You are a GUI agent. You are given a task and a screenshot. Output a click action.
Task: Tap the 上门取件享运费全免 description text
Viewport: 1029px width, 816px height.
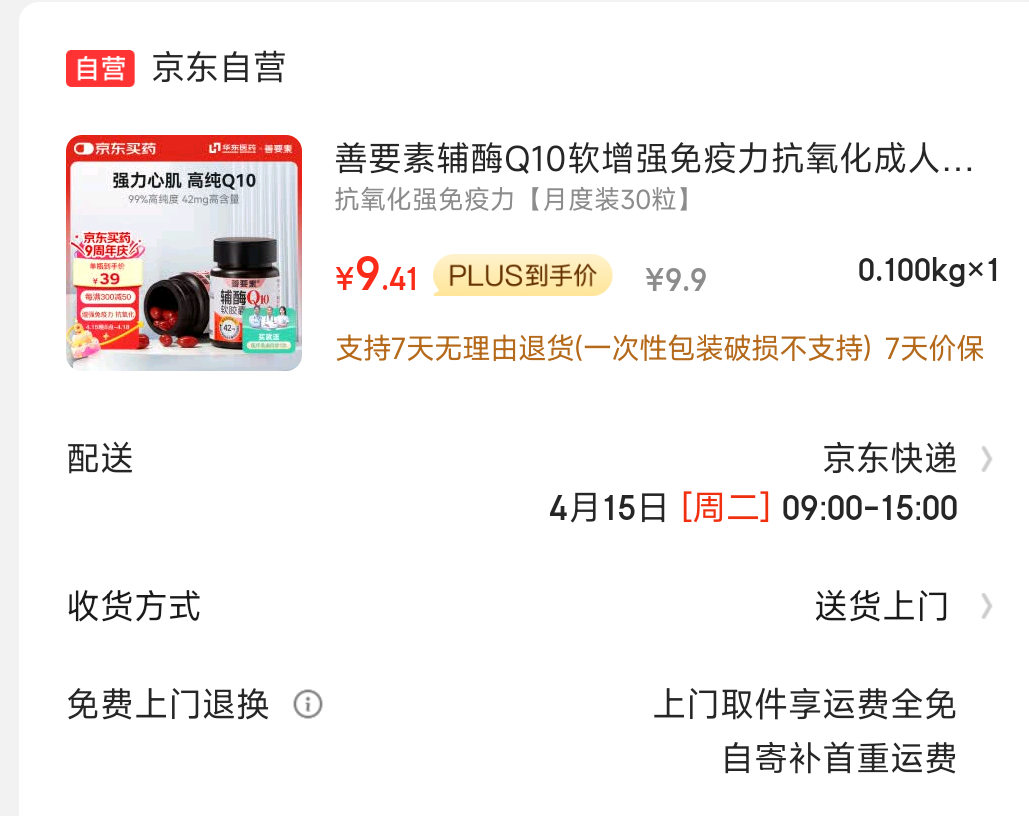pos(805,704)
